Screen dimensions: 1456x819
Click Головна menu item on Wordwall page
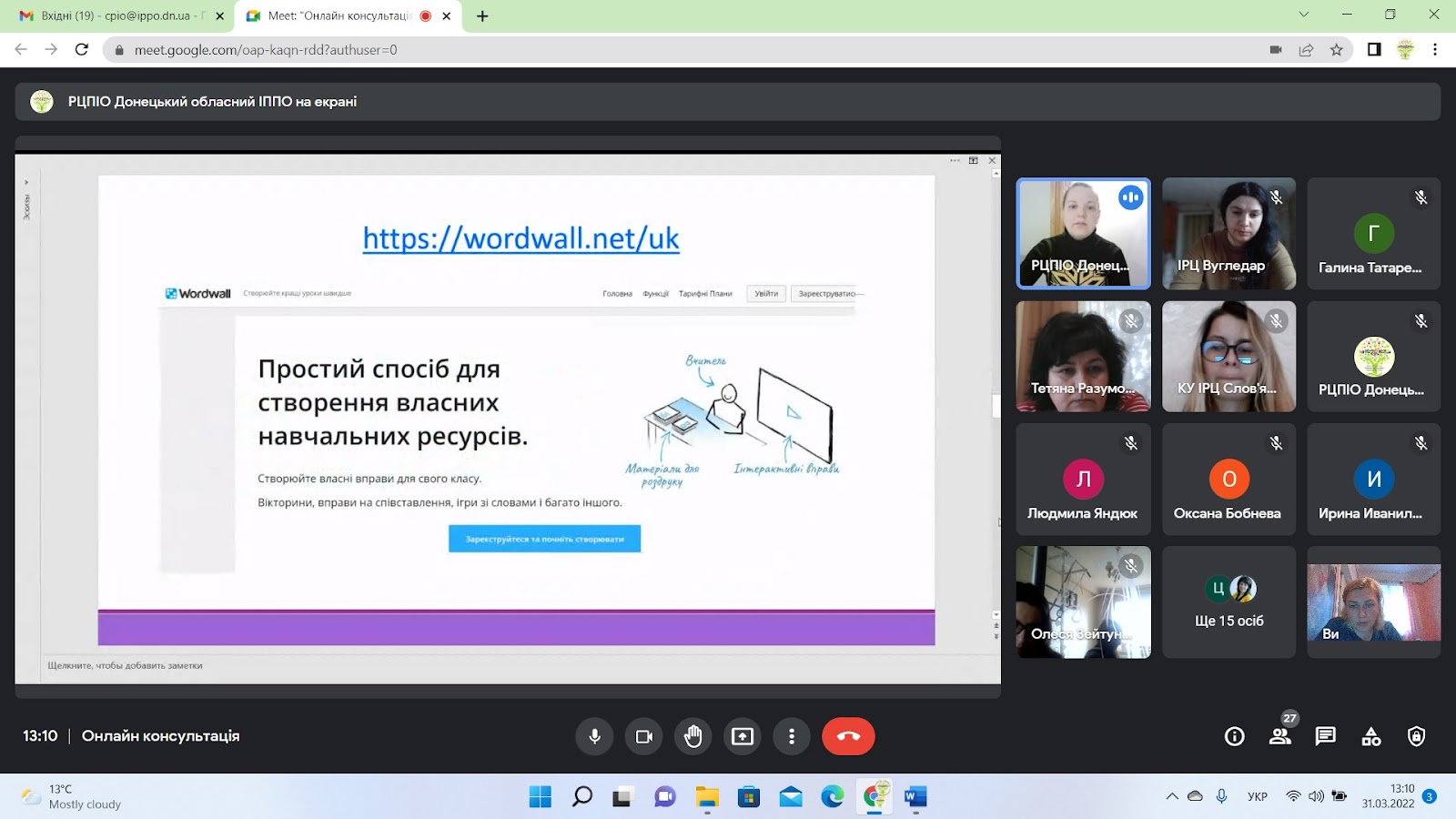click(x=617, y=294)
